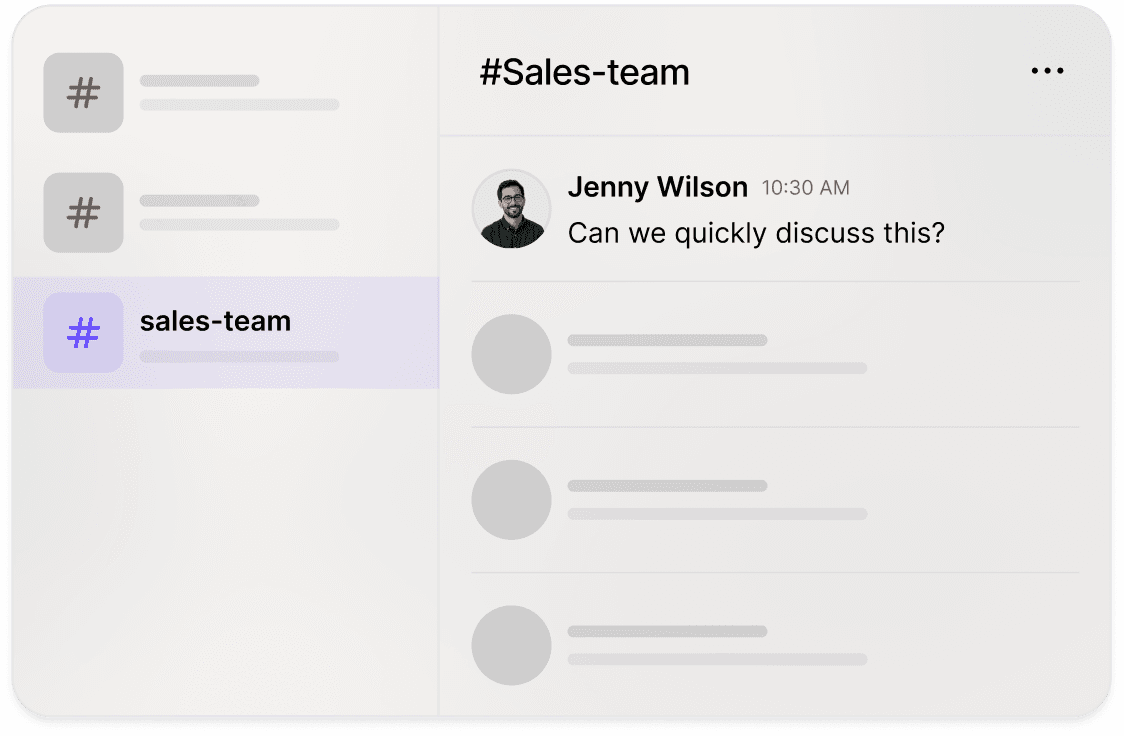
Task: Click the #Sales-team channel header title
Action: 585,72
